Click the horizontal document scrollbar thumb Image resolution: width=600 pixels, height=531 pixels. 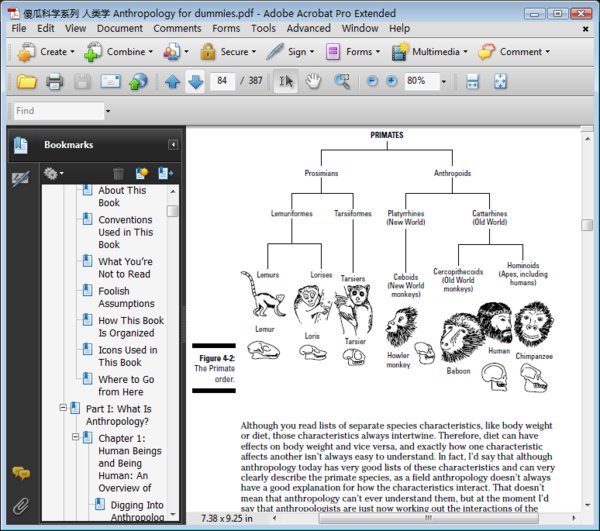pyautogui.click(x=428, y=518)
